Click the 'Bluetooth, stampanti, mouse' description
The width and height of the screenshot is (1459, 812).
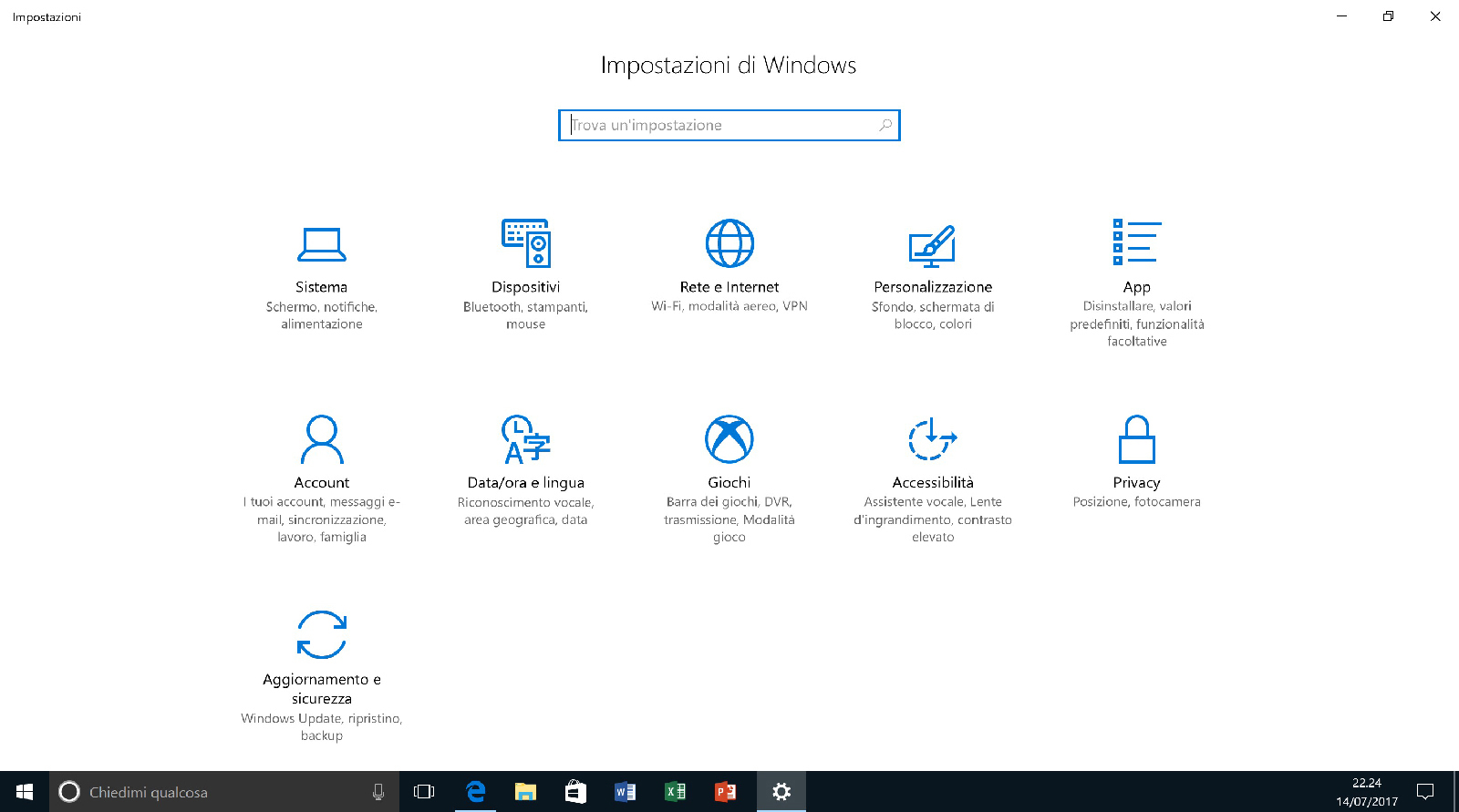tap(526, 315)
